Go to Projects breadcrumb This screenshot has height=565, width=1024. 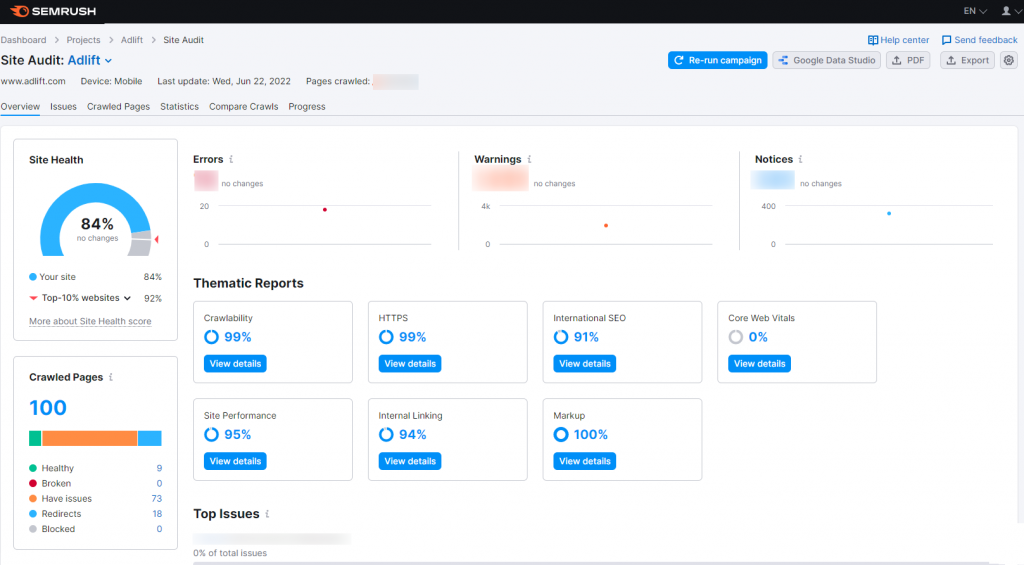84,40
